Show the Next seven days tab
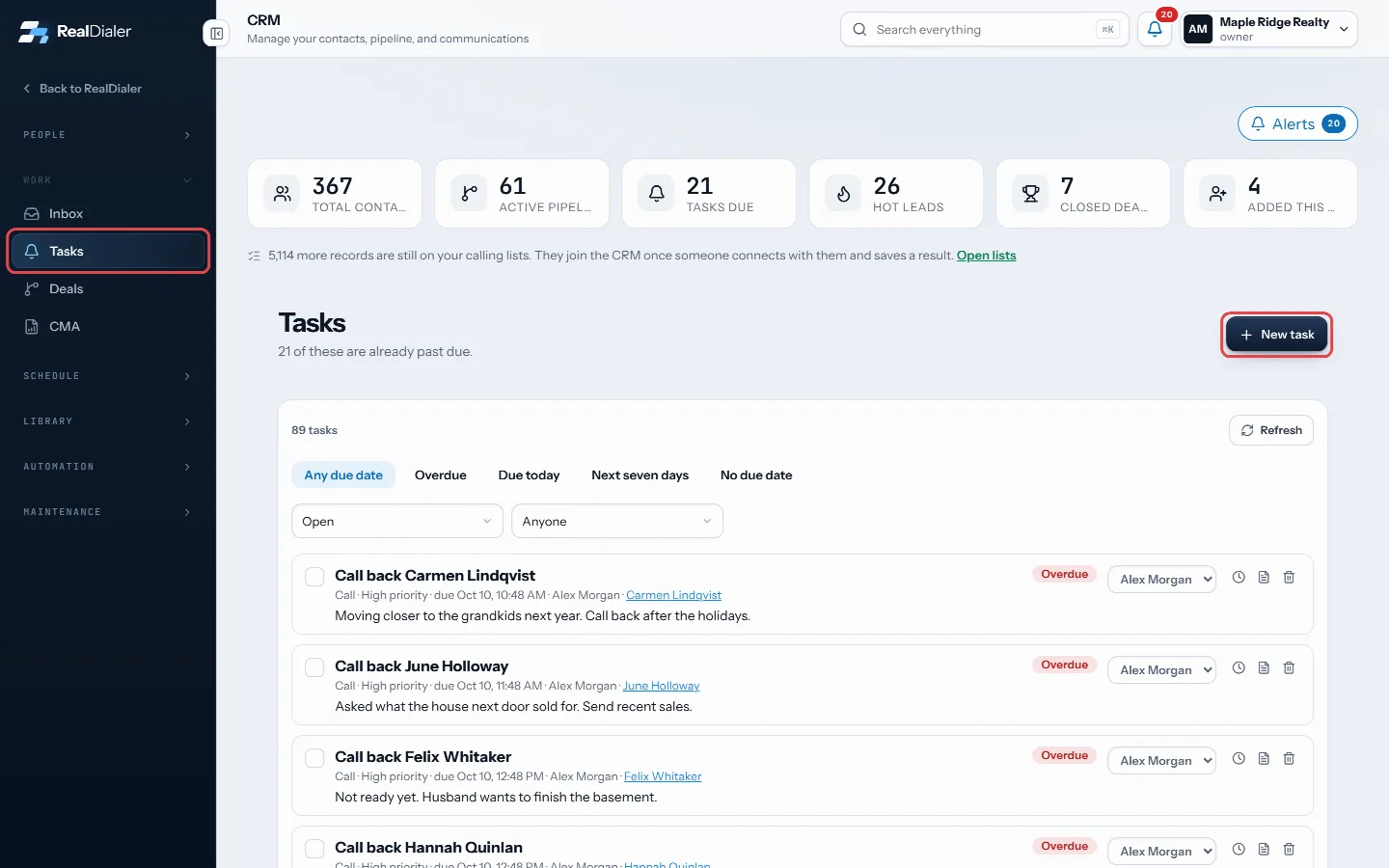Viewport: 1389px width, 868px height. point(640,475)
